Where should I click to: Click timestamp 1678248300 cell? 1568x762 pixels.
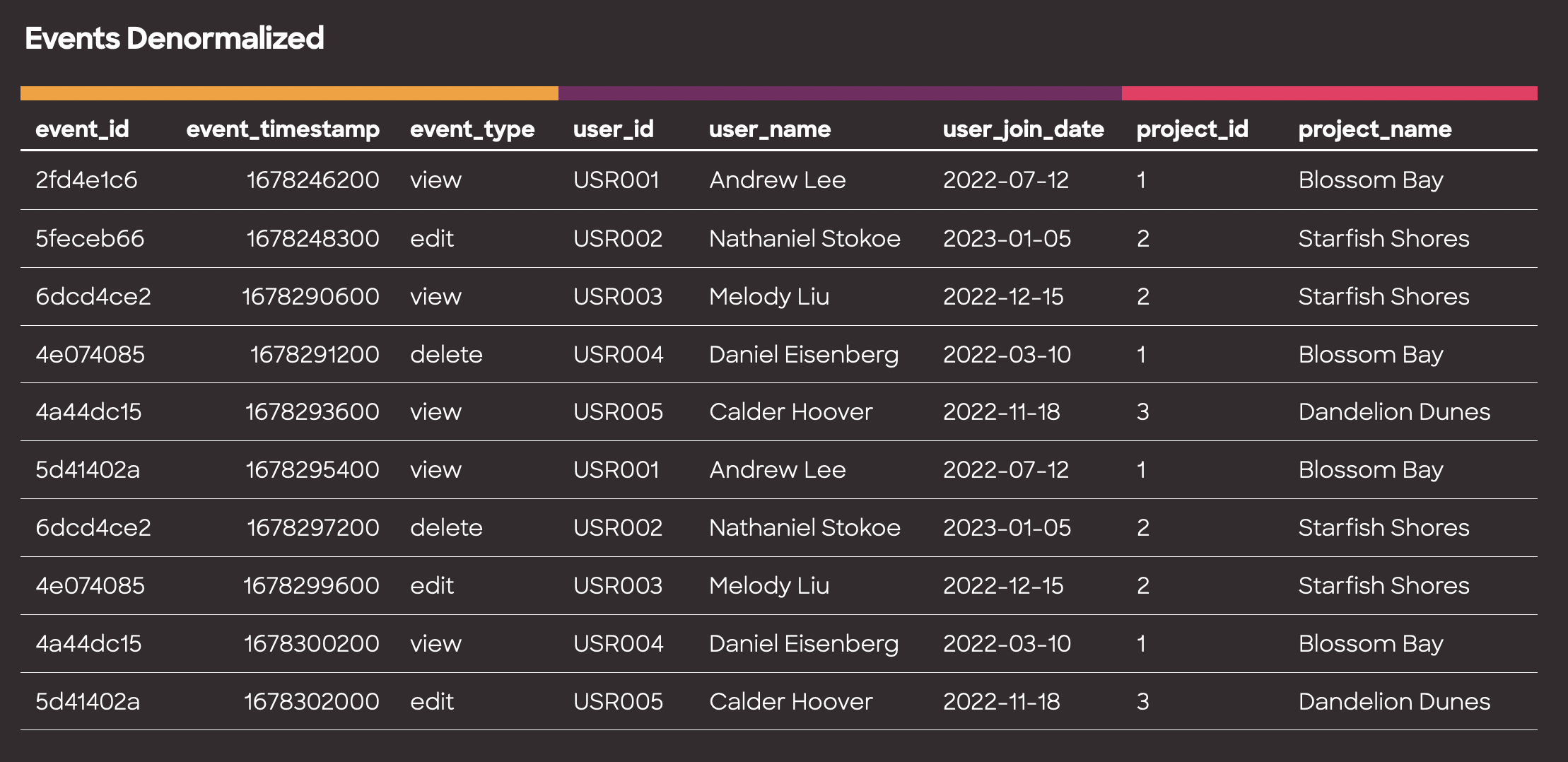tap(313, 239)
